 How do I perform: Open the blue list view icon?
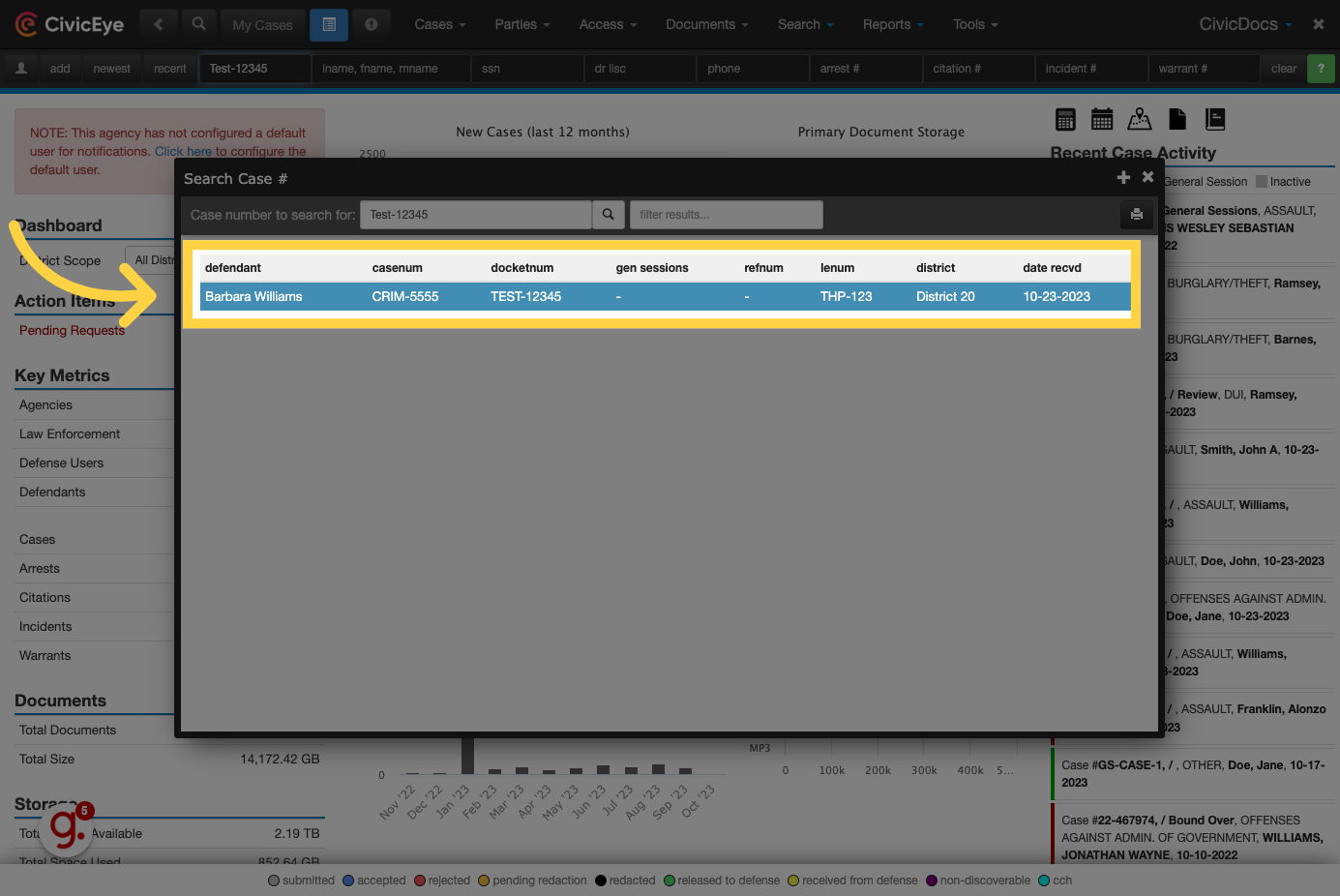329,24
